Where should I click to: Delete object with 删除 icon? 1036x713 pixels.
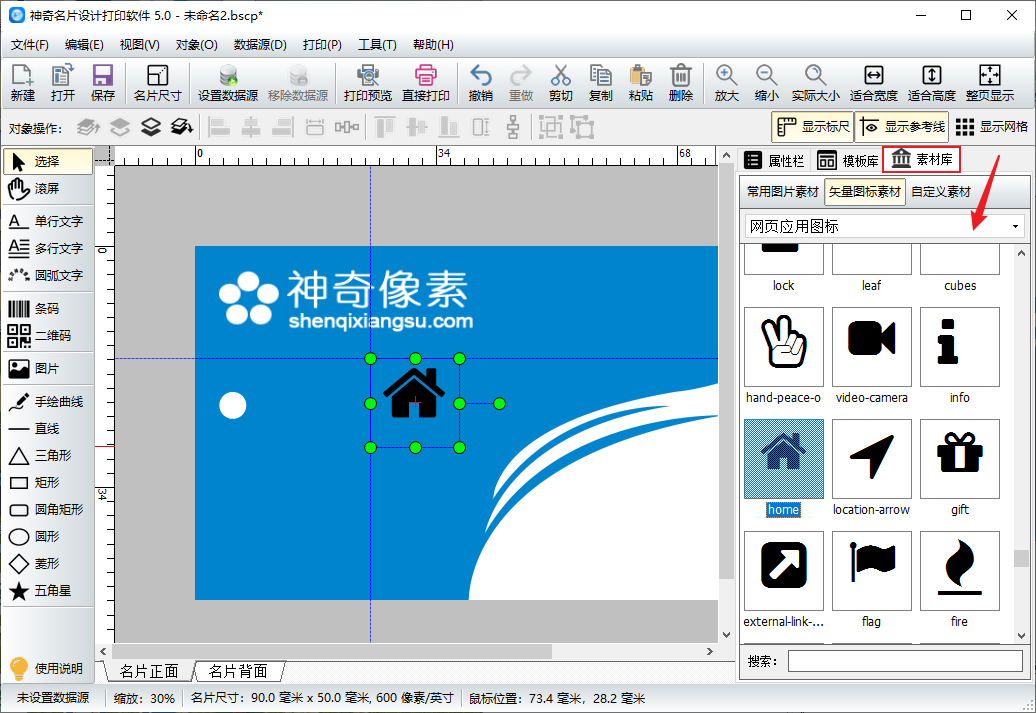pos(681,83)
